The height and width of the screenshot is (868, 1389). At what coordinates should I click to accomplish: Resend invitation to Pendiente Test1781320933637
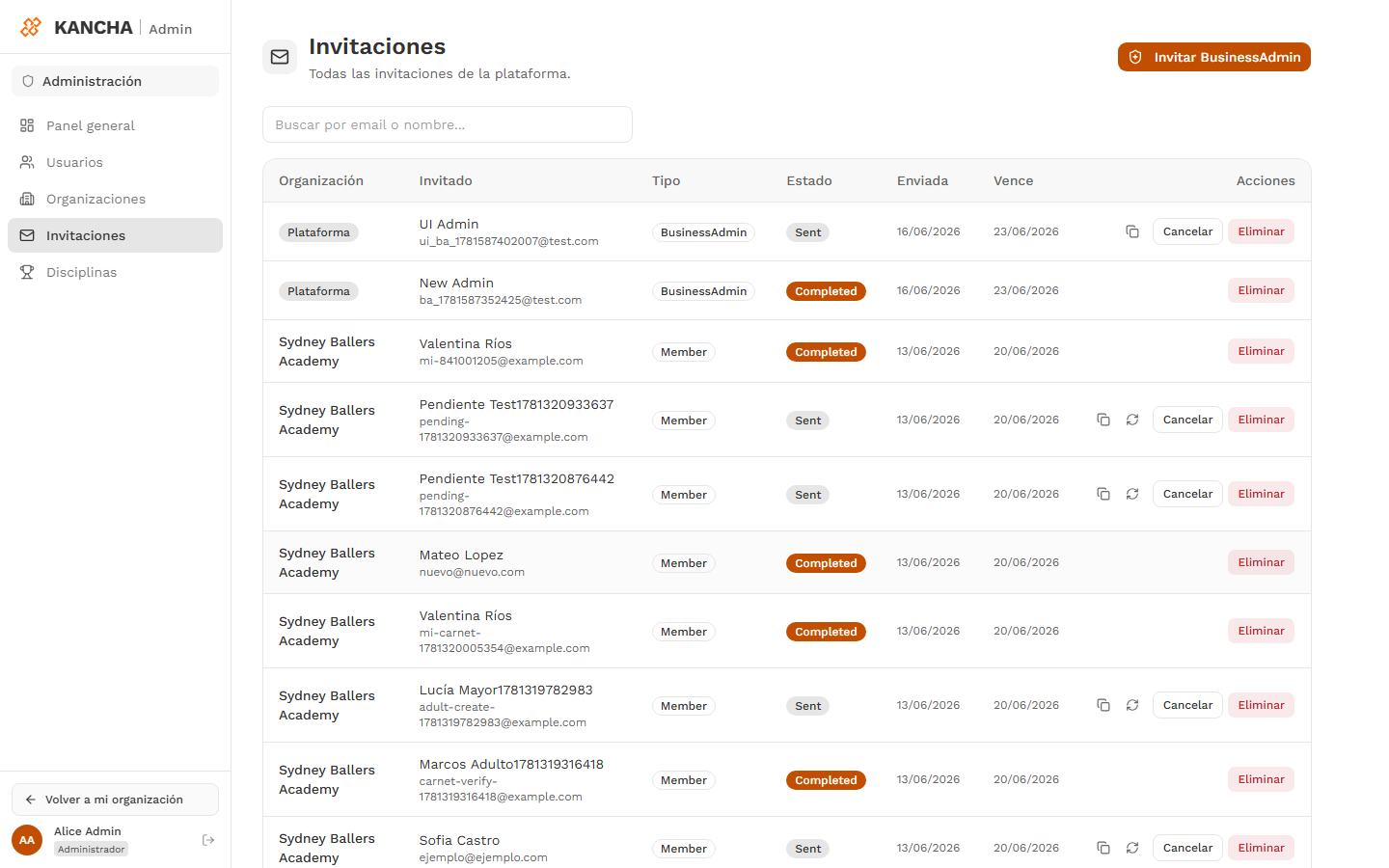[1132, 420]
